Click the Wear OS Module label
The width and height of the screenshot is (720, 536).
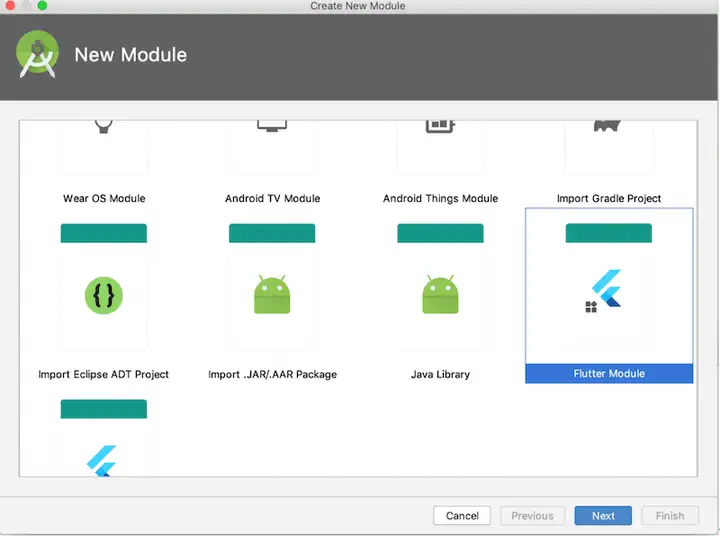[104, 198]
